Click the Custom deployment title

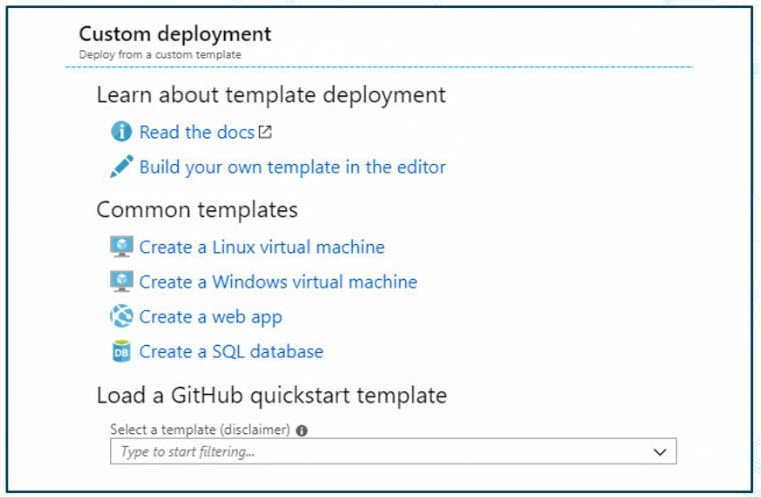coord(175,34)
